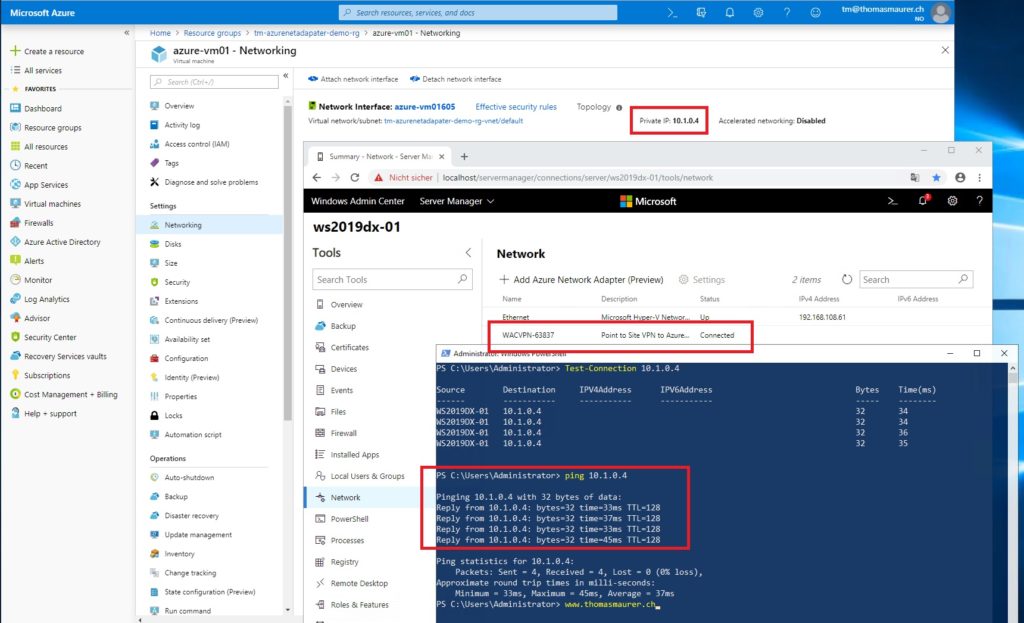Open Effective security rules link
Screen dimensions: 1024x623
click(x=516, y=106)
